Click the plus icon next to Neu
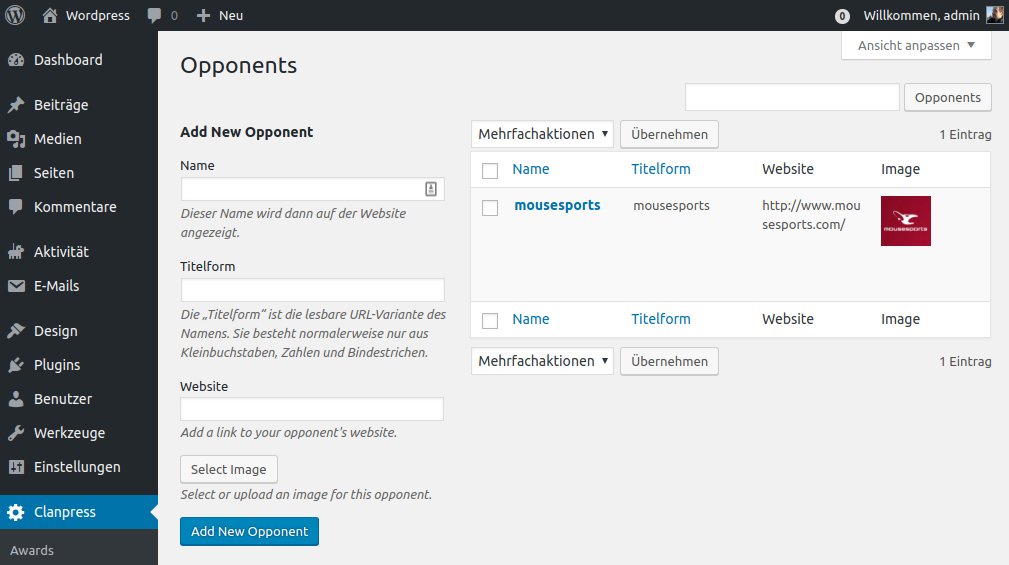The height and width of the screenshot is (565, 1009). click(x=203, y=15)
